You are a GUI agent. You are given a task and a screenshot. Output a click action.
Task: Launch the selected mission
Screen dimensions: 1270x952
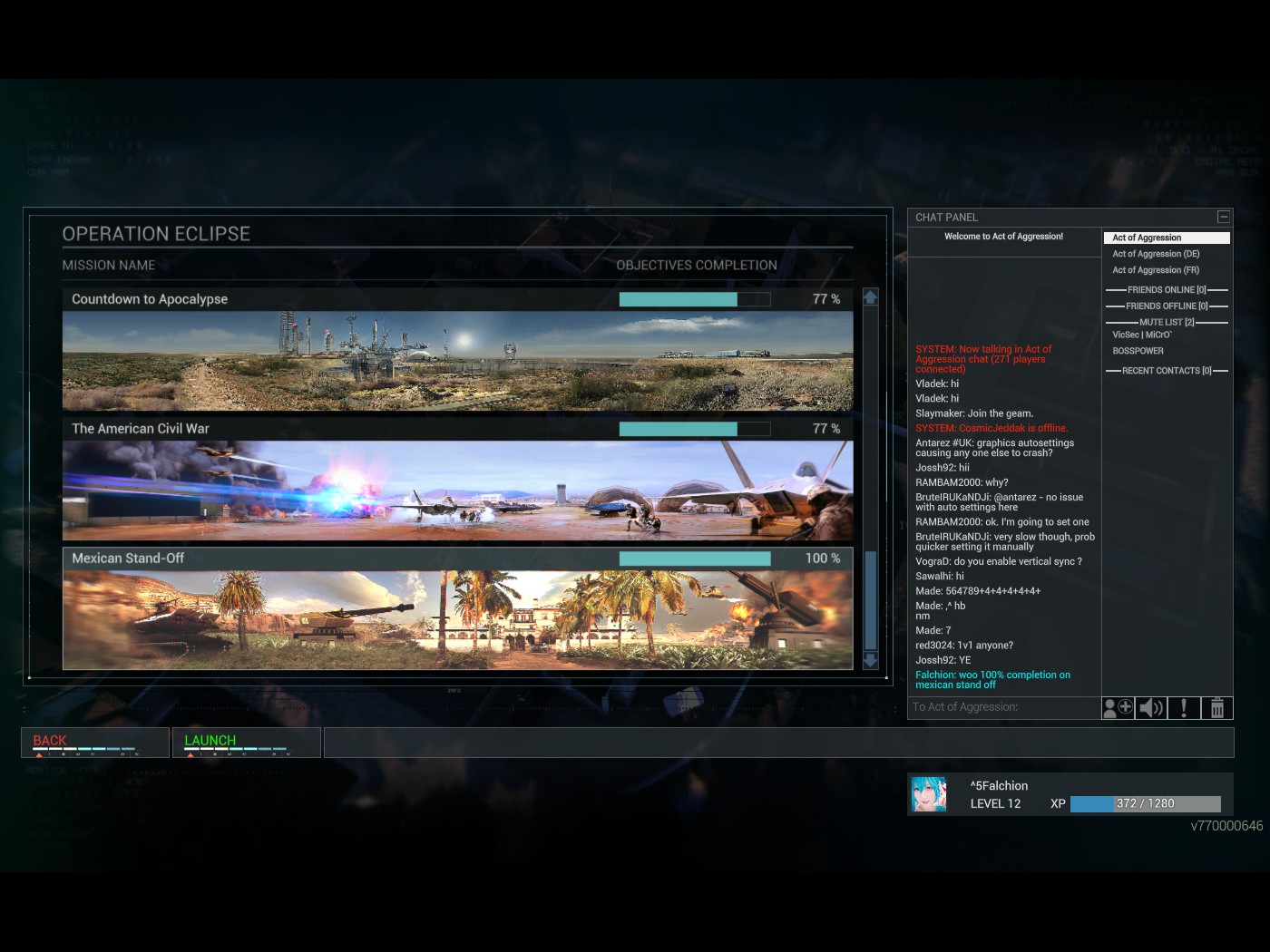(247, 743)
